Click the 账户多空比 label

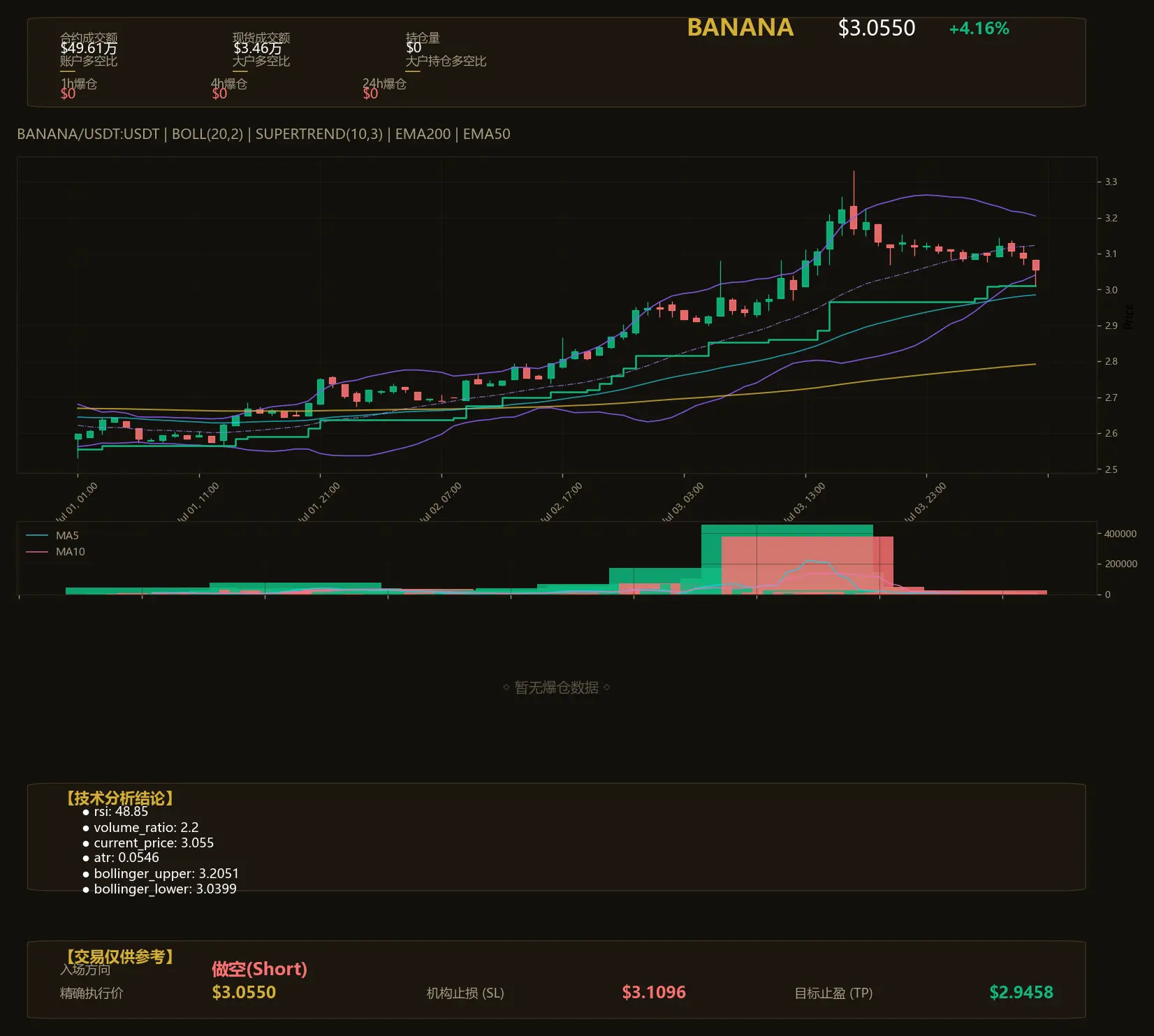(89, 61)
